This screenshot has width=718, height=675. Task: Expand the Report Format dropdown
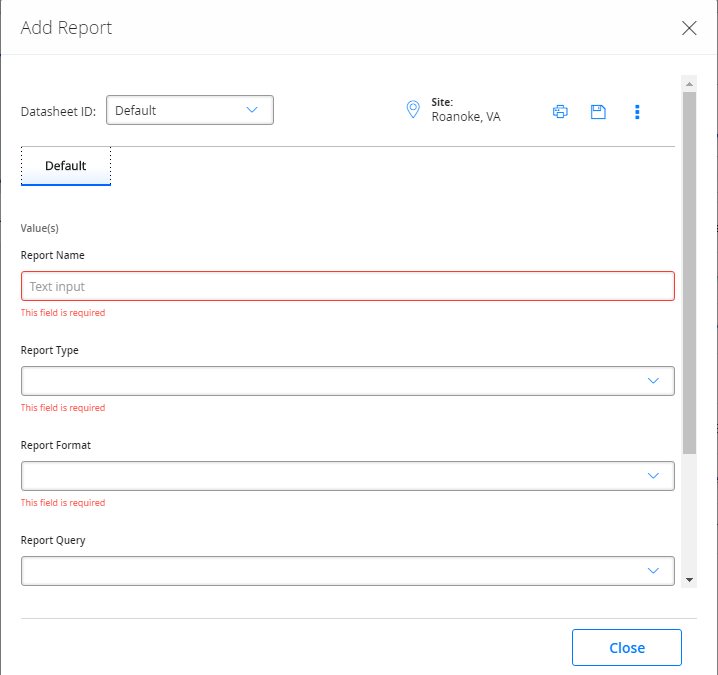point(348,476)
